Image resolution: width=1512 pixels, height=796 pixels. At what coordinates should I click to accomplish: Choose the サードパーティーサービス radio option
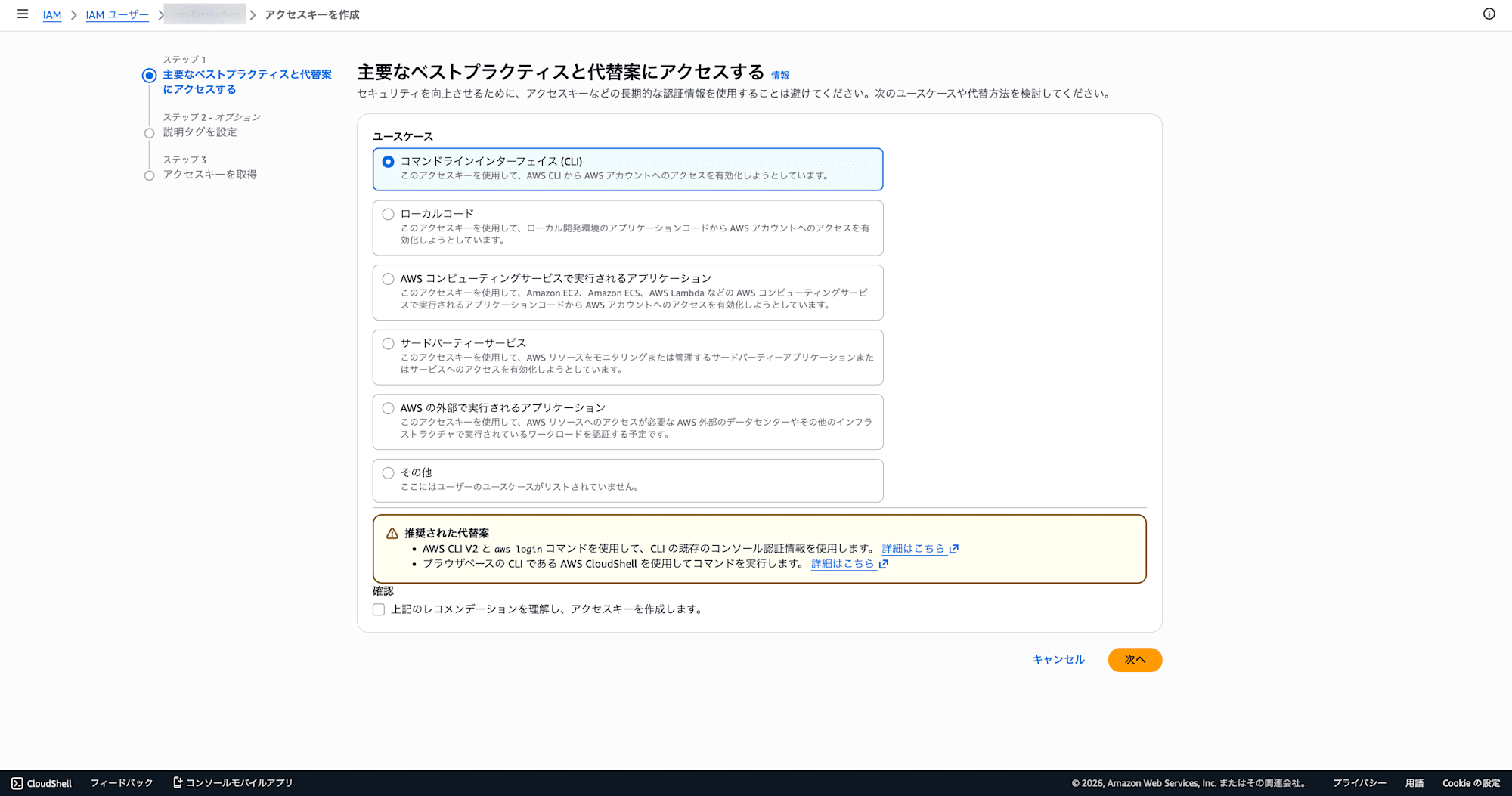388,343
